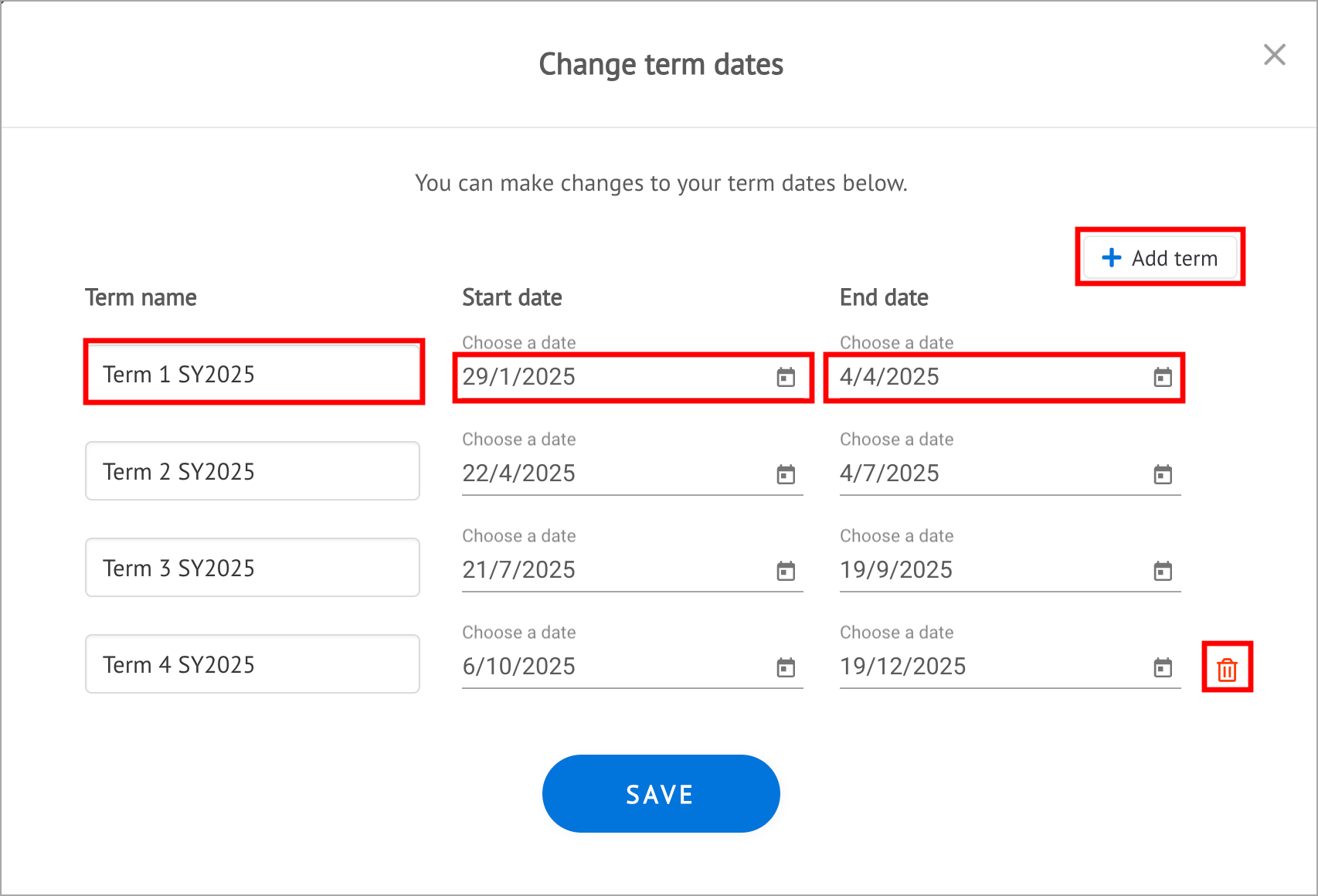
Task: Edit the Term 1 SY2025 name field
Action: [253, 375]
